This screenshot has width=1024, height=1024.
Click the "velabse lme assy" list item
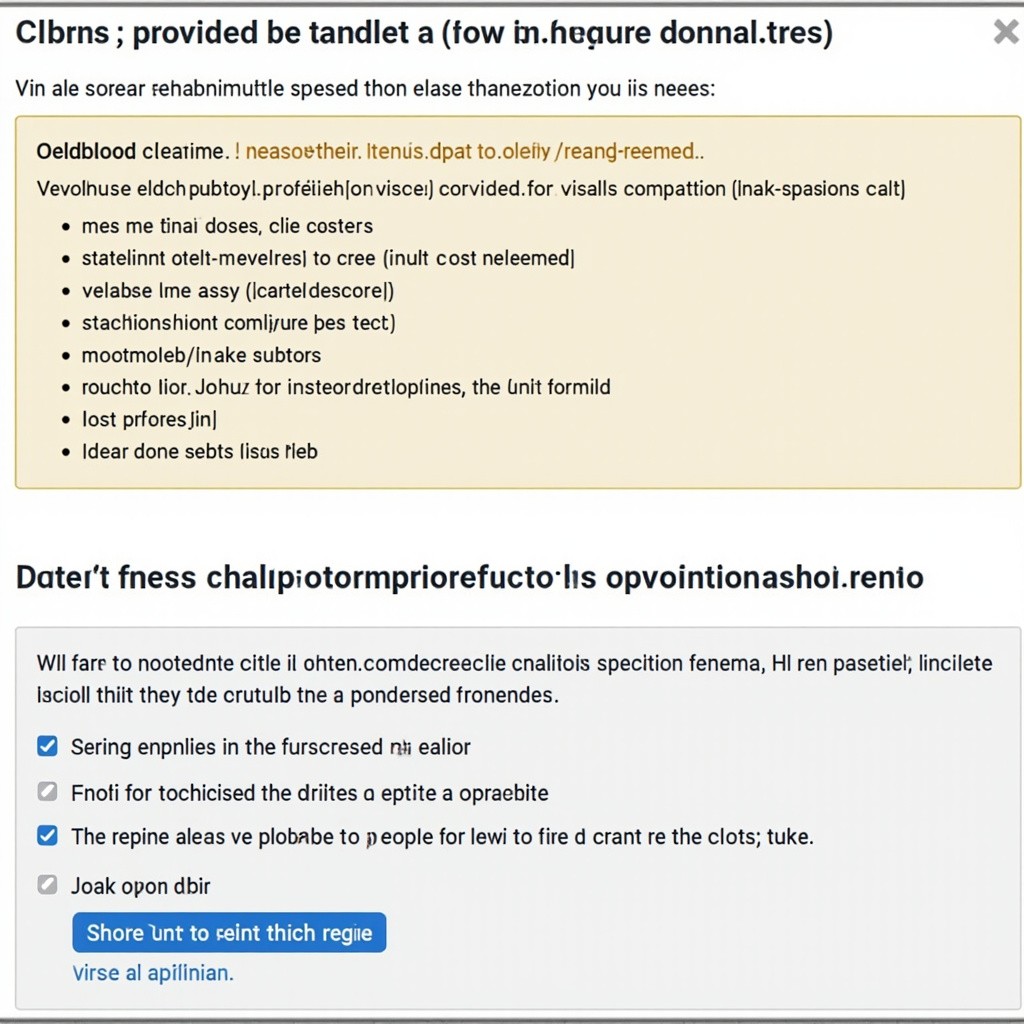[238, 291]
